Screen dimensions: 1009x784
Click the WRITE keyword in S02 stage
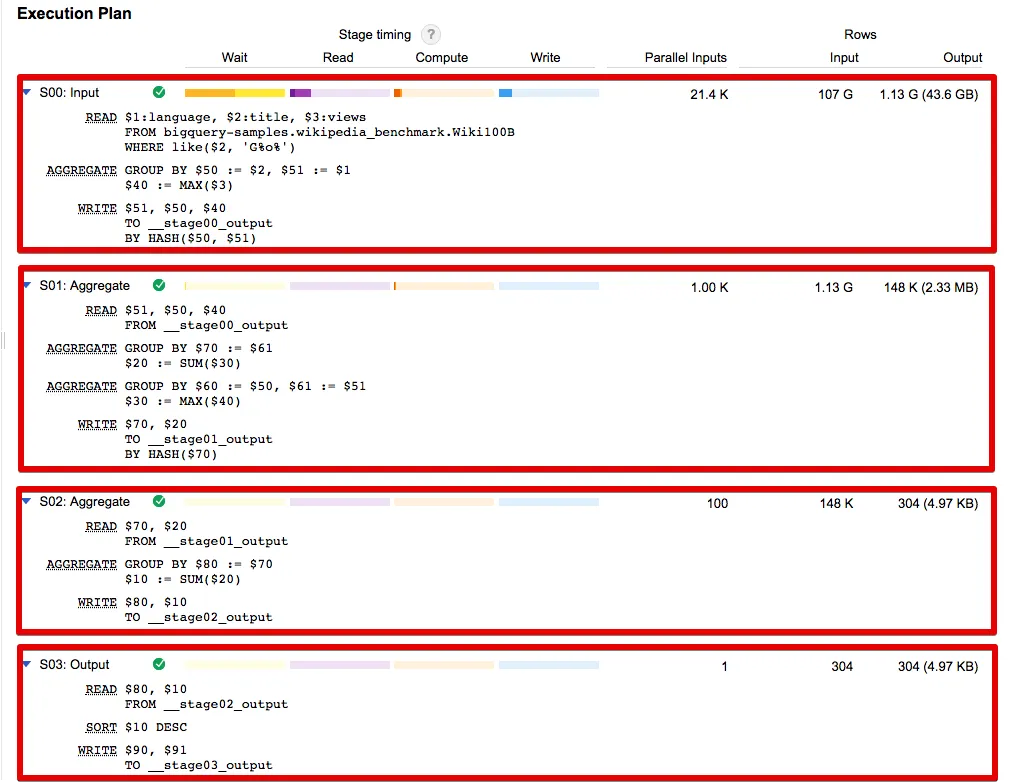pos(97,602)
